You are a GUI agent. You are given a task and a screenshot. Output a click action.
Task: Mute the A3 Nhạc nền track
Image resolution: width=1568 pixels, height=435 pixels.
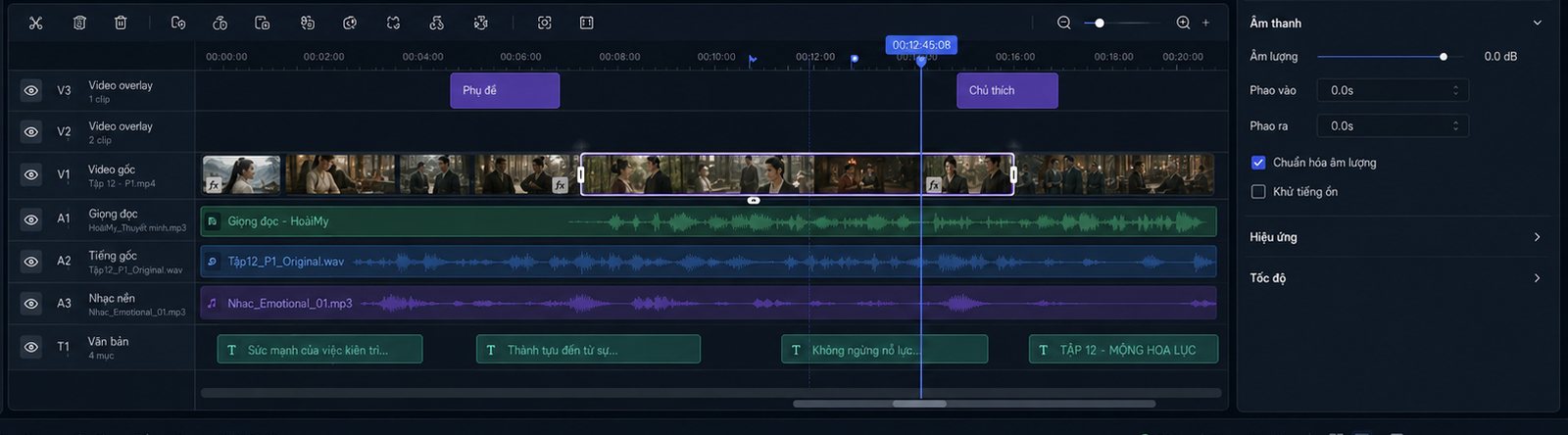[31, 303]
